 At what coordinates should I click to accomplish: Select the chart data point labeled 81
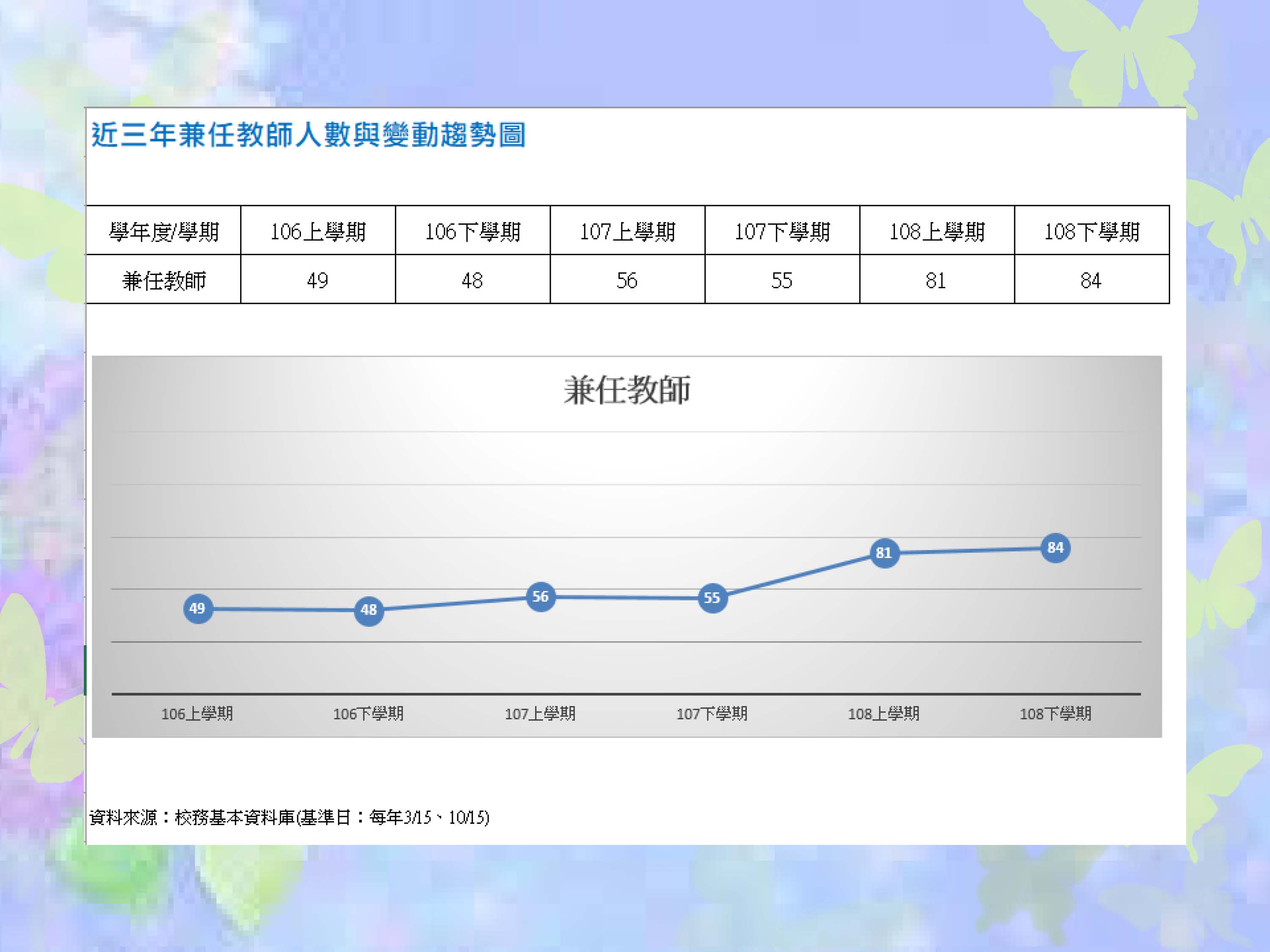tap(884, 553)
